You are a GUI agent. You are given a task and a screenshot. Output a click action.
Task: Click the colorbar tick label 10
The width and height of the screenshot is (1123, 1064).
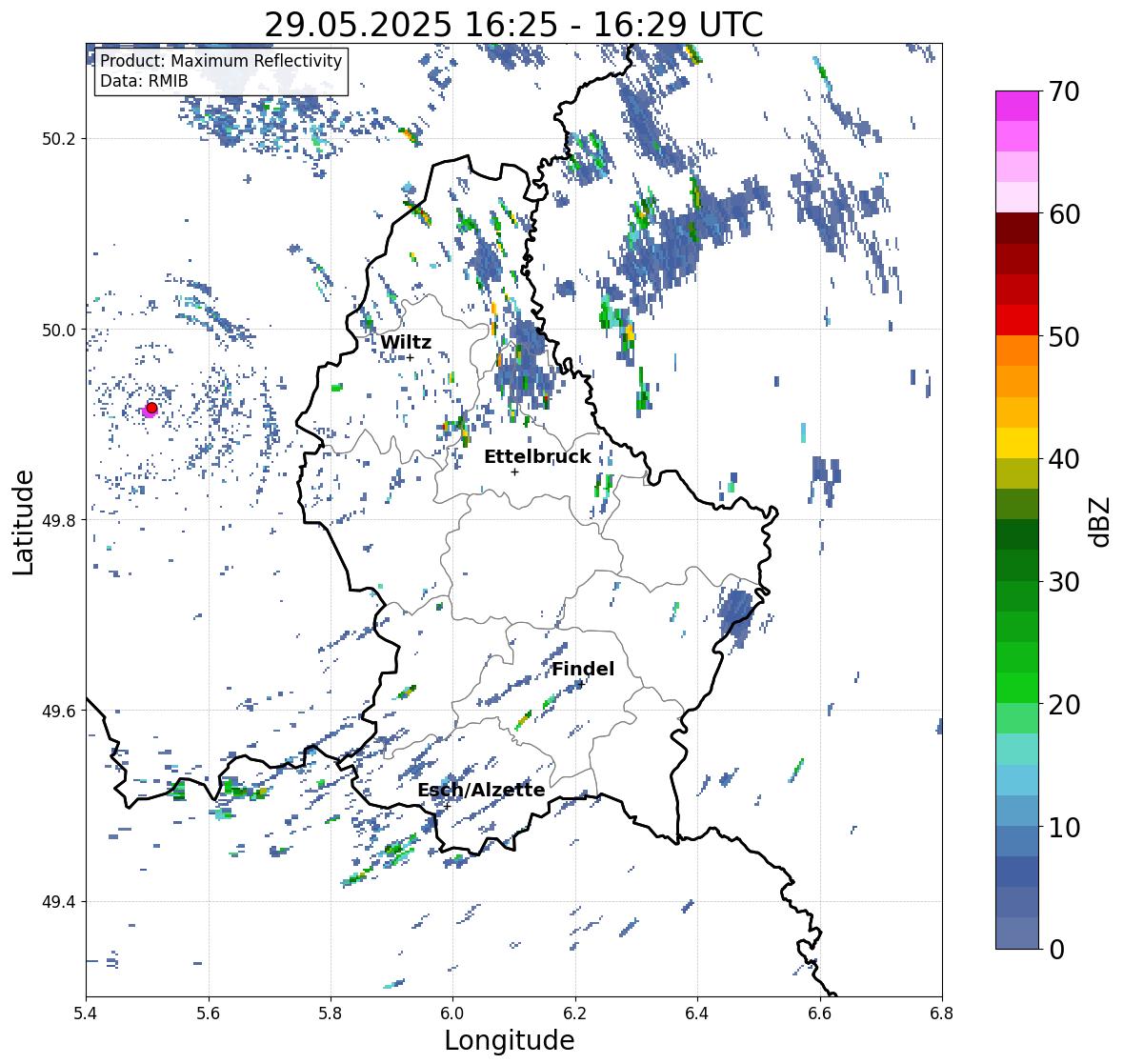(x=1064, y=827)
